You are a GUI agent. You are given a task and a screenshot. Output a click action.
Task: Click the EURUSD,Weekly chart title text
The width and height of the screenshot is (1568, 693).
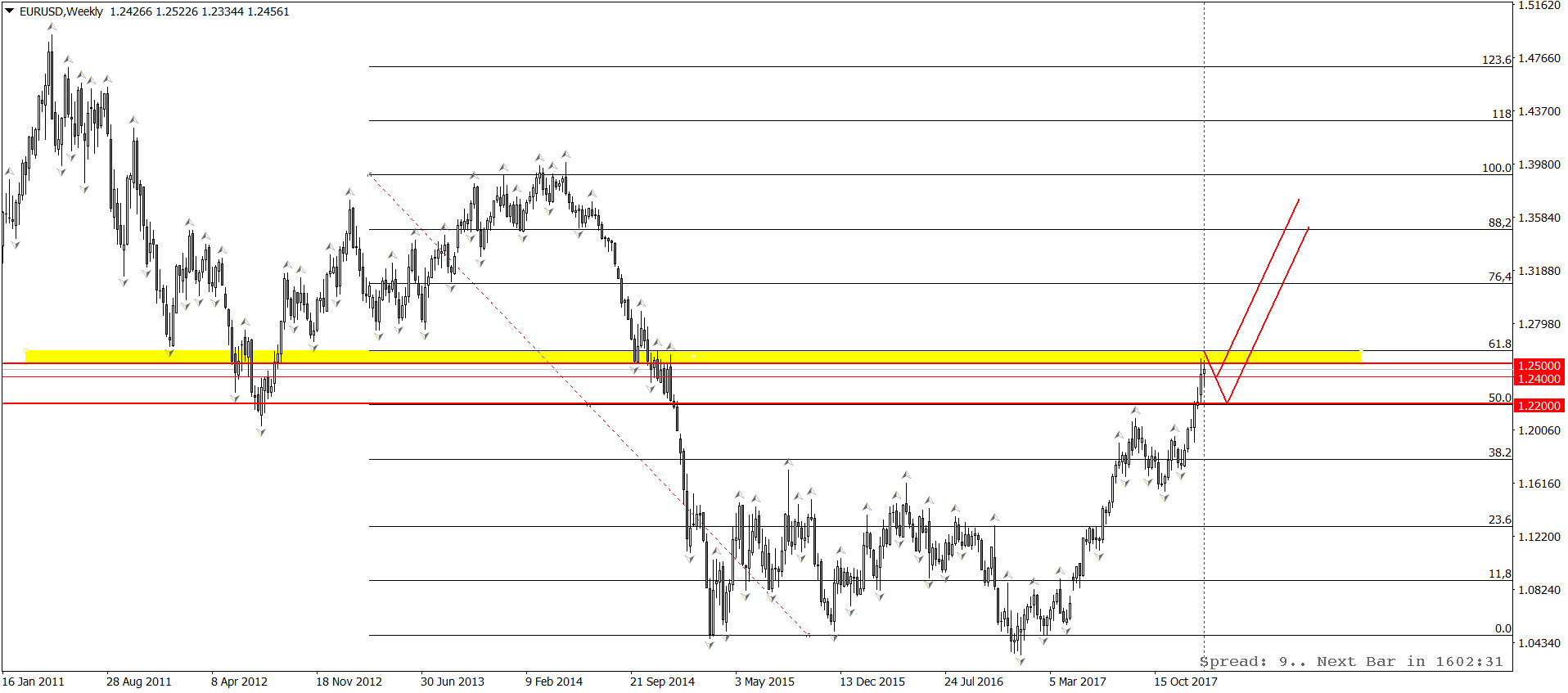pos(61,11)
